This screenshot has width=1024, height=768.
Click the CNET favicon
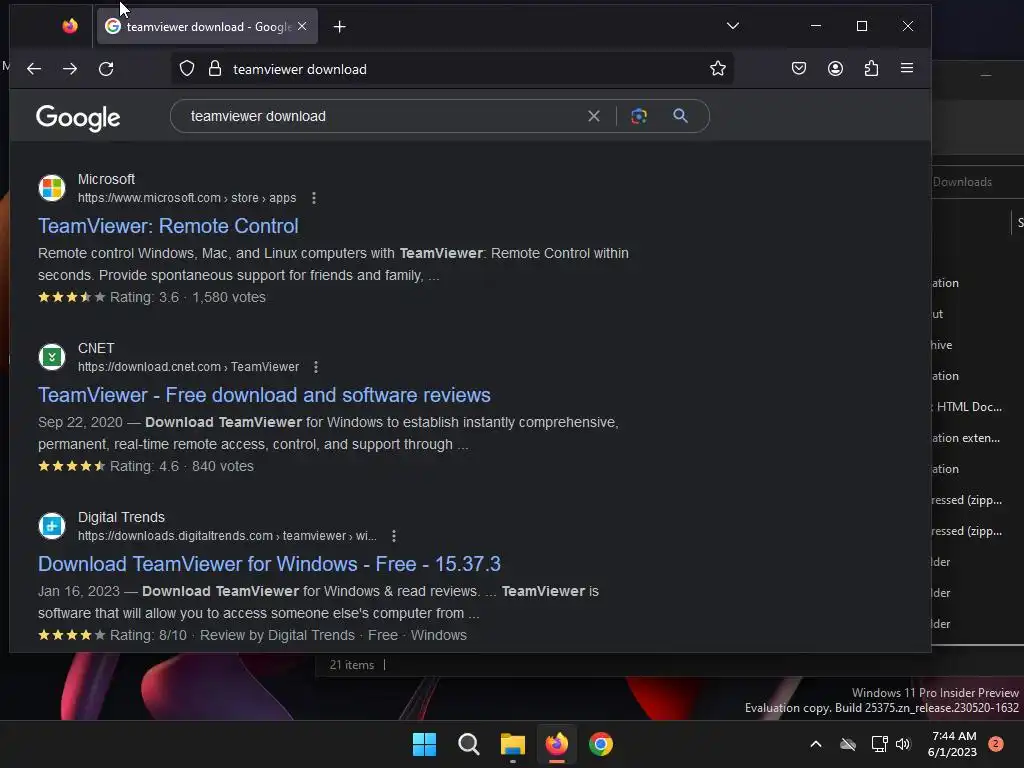52,357
